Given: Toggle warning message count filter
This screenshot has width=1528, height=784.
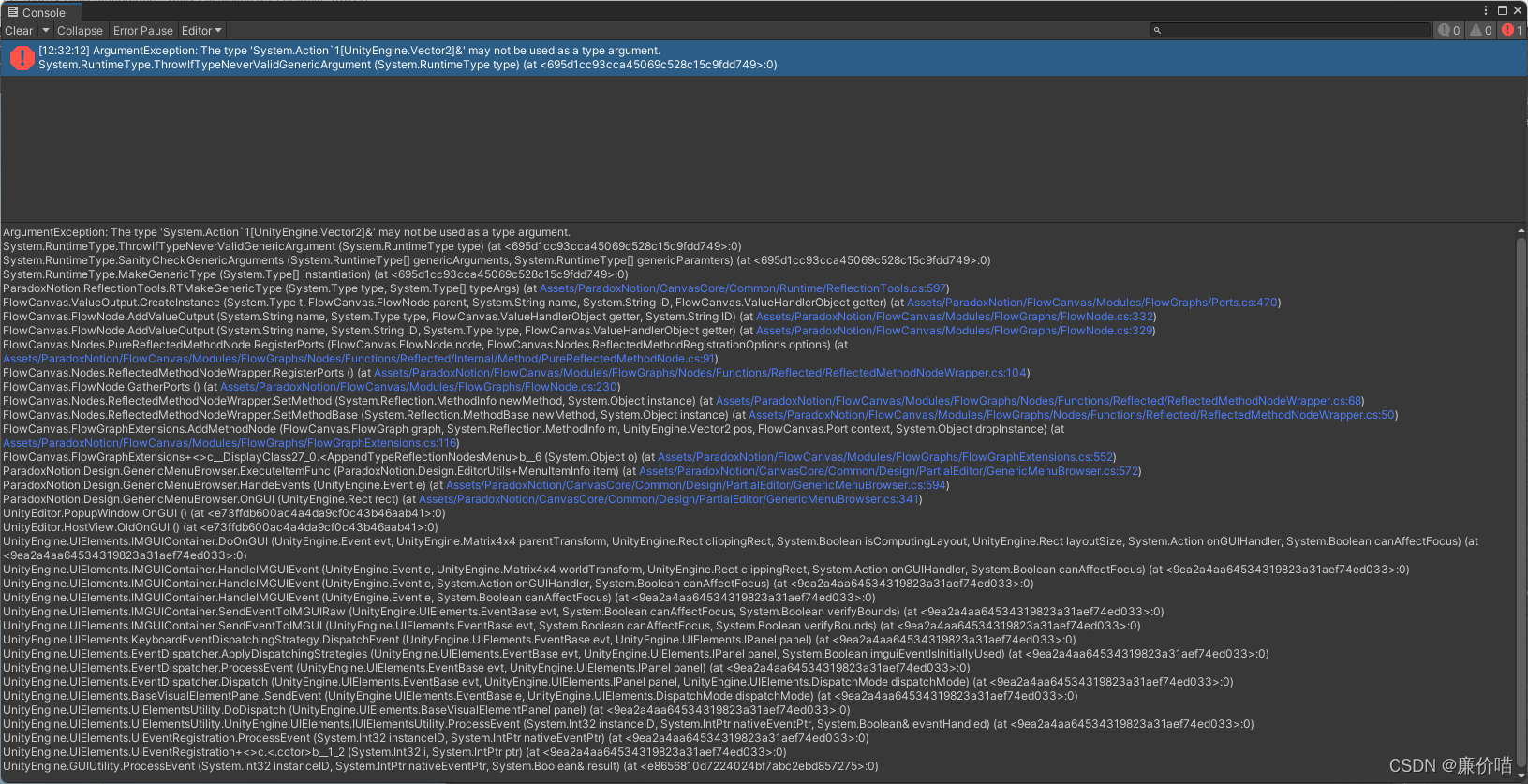Looking at the screenshot, I should click(1481, 31).
